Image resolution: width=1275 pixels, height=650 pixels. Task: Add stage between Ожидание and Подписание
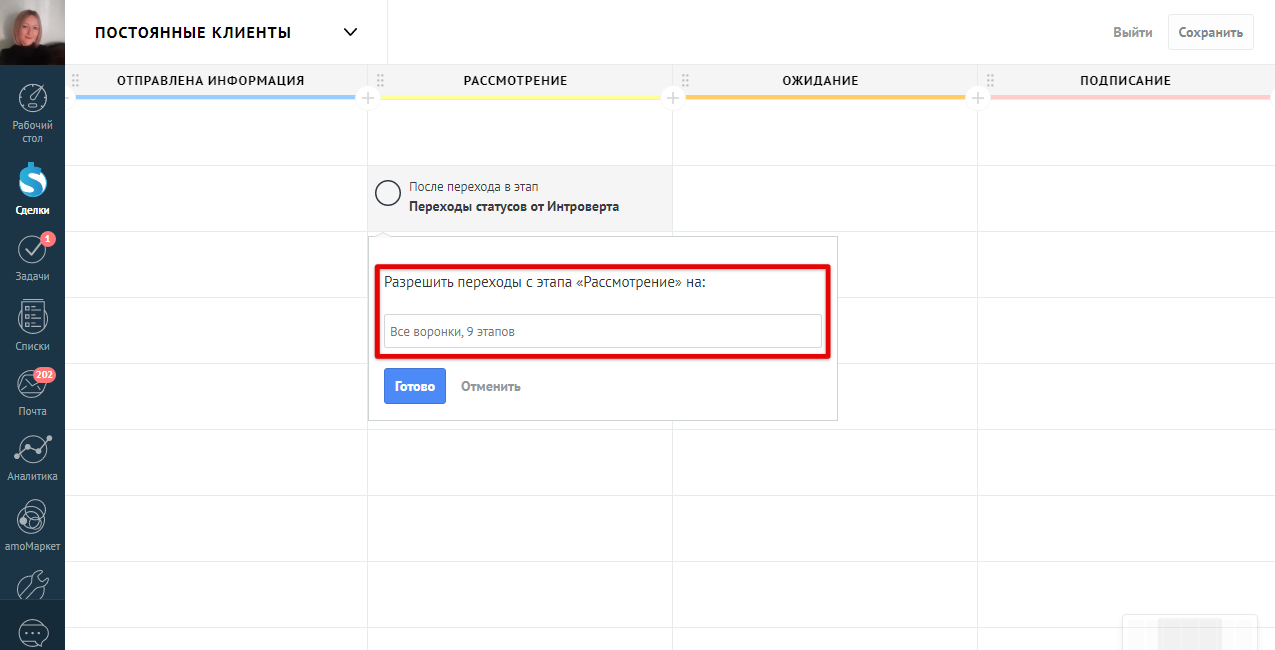pyautogui.click(x=977, y=97)
